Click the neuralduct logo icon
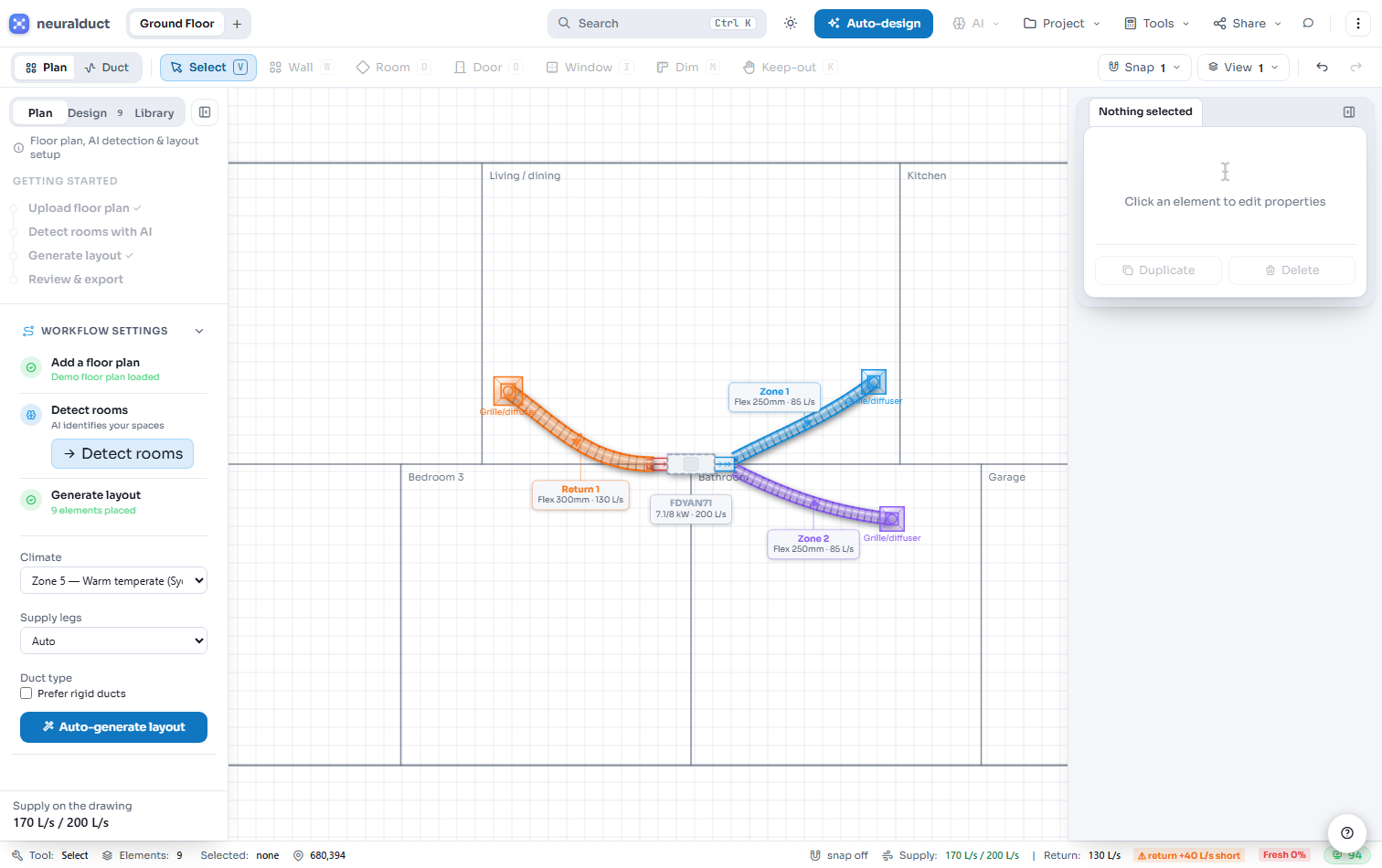Image resolution: width=1382 pixels, height=868 pixels. [x=19, y=24]
